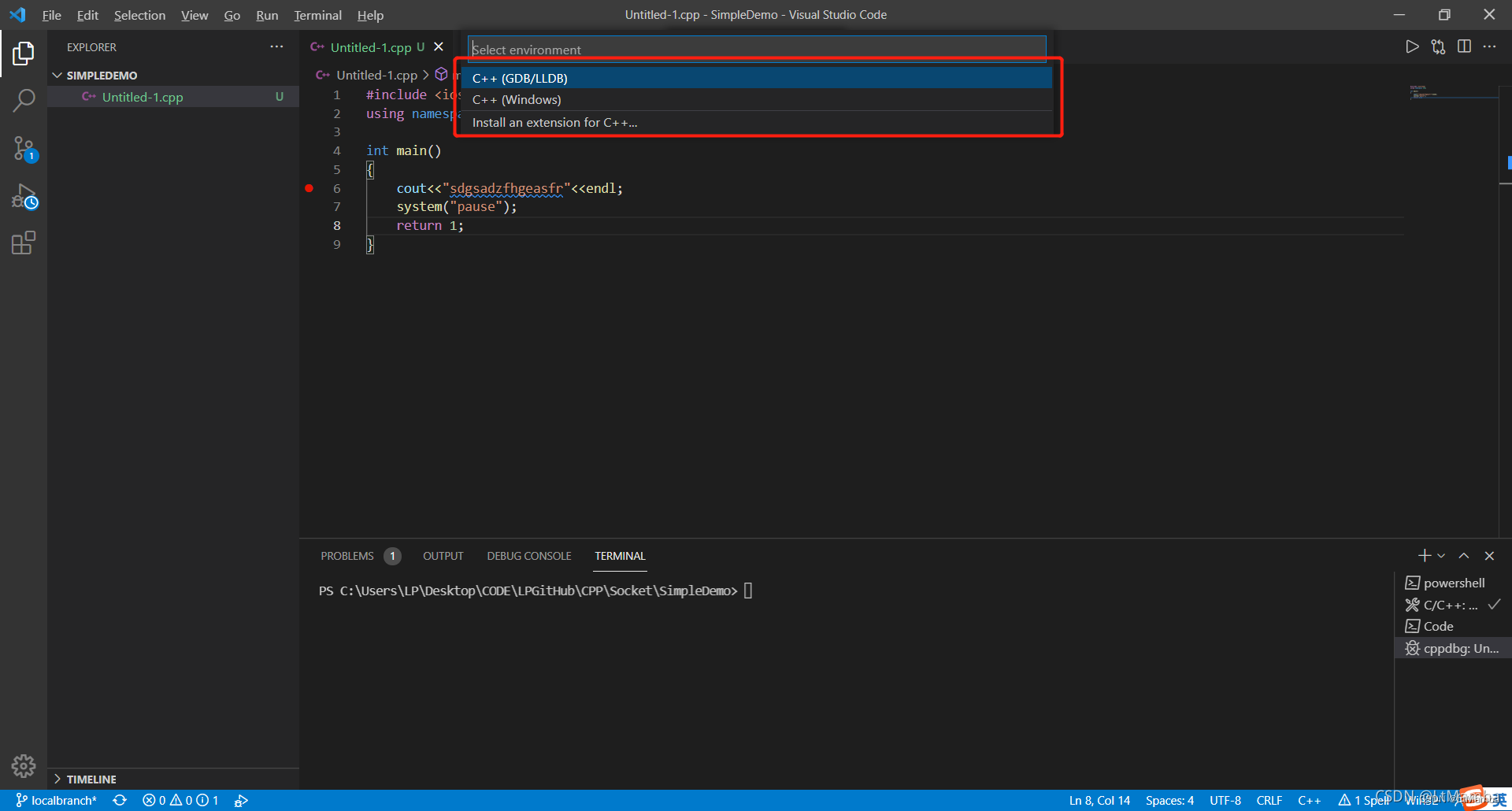Click the Run Code play button
Screen dimensions: 1512x811
tap(1412, 47)
